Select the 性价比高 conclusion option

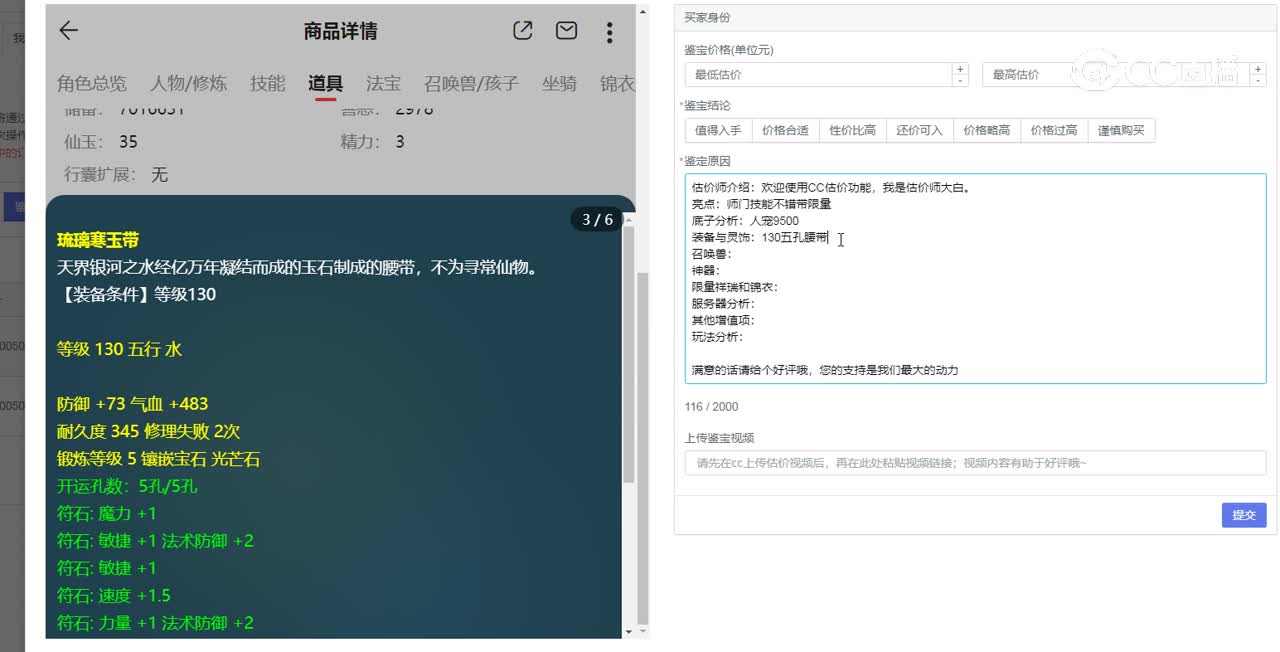(x=852, y=130)
